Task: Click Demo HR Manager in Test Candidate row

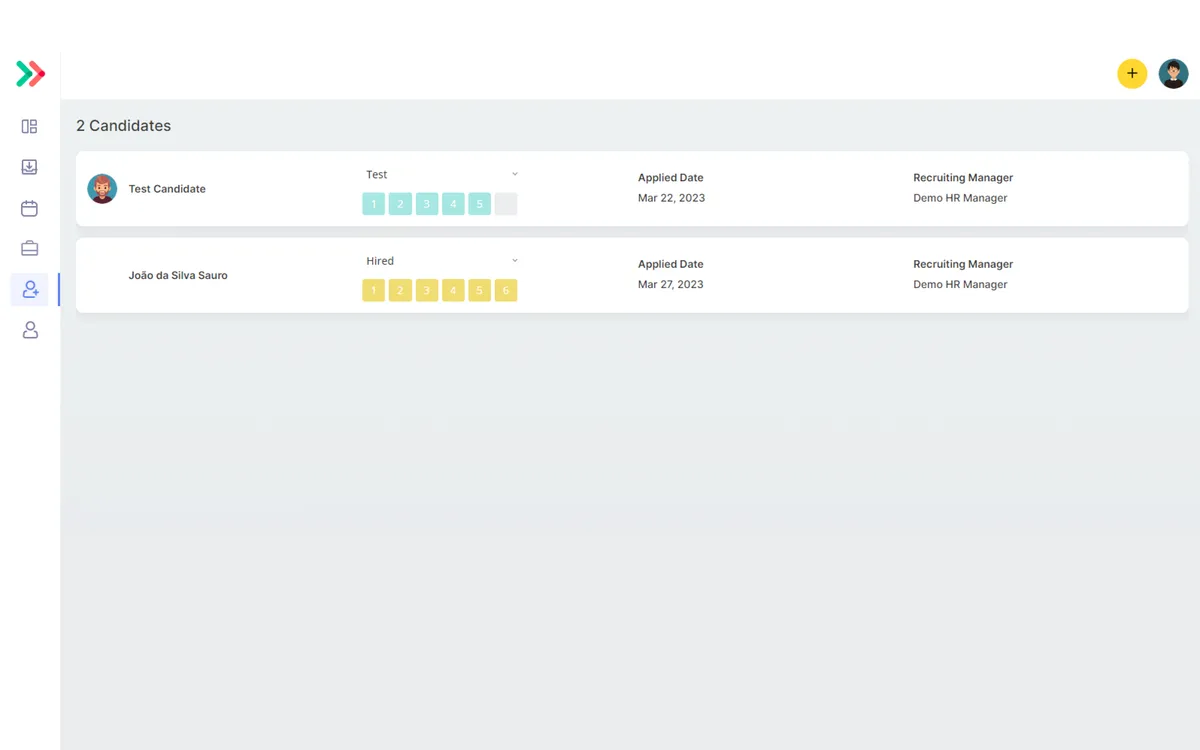Action: point(960,198)
